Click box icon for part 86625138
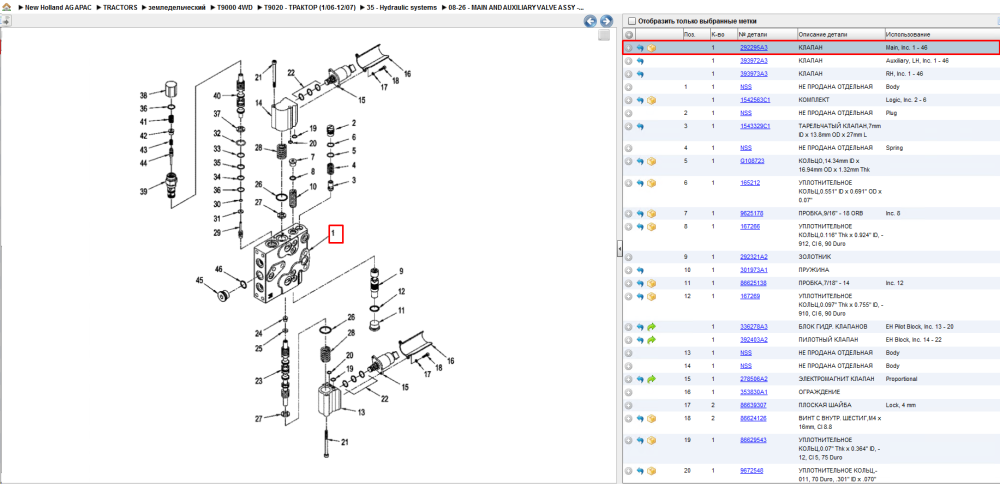This screenshot has height=484, width=1000. [651, 283]
